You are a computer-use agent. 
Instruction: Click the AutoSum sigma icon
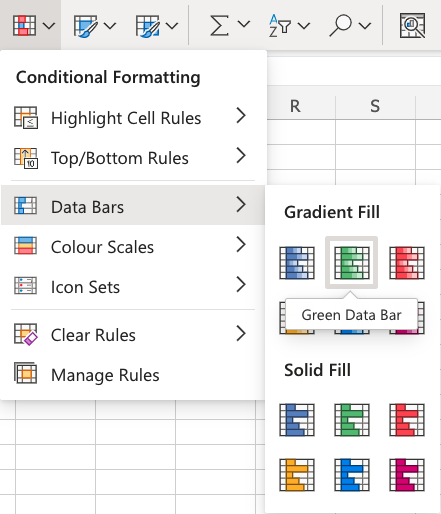pyautogui.click(x=219, y=25)
